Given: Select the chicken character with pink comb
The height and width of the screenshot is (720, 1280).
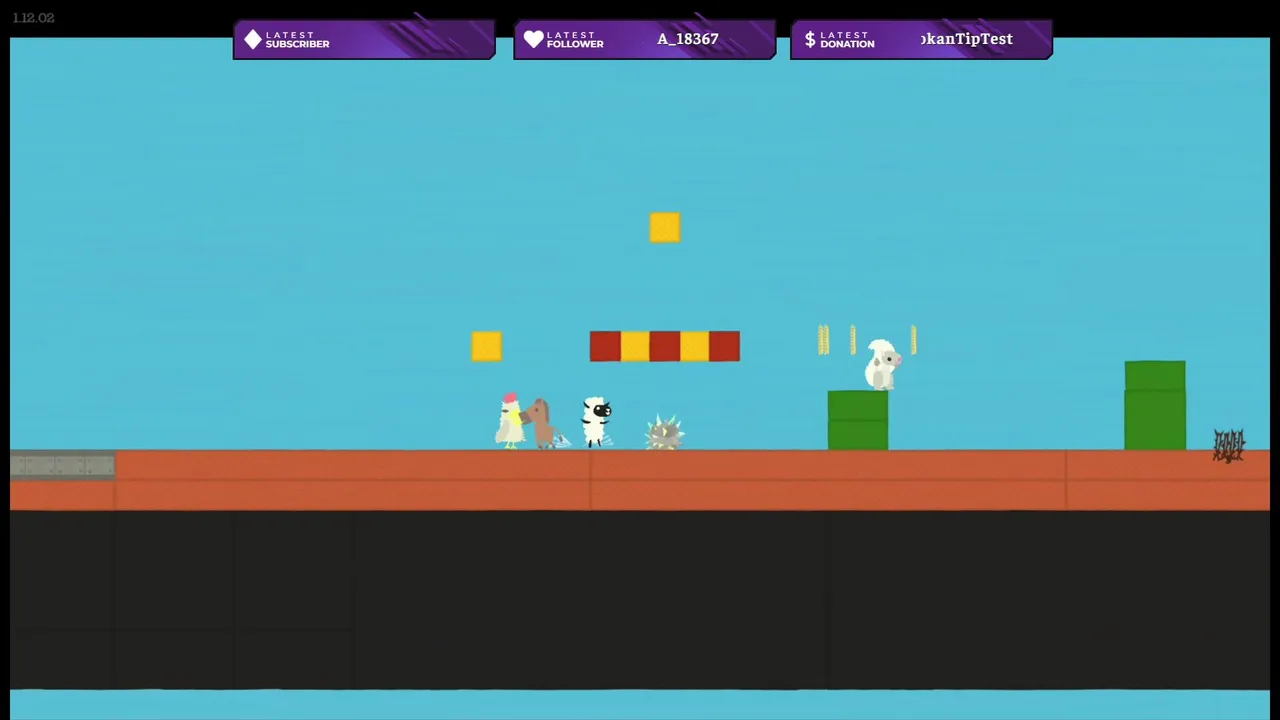Looking at the screenshot, I should 509,420.
